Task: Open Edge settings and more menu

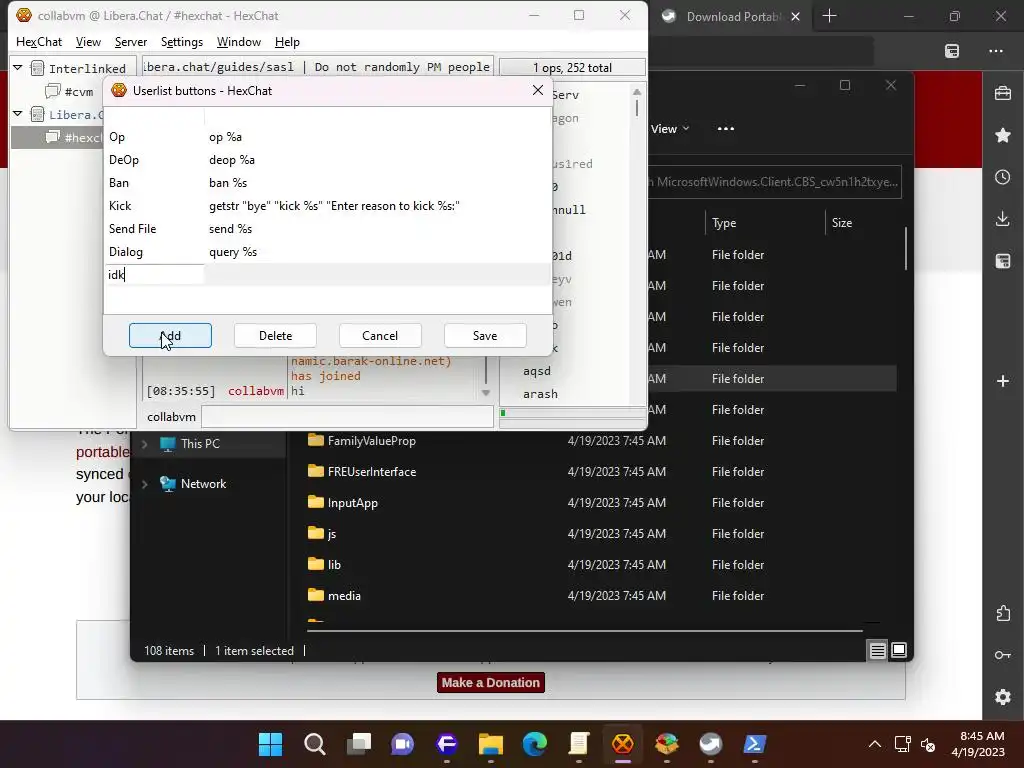Action: 995,51
